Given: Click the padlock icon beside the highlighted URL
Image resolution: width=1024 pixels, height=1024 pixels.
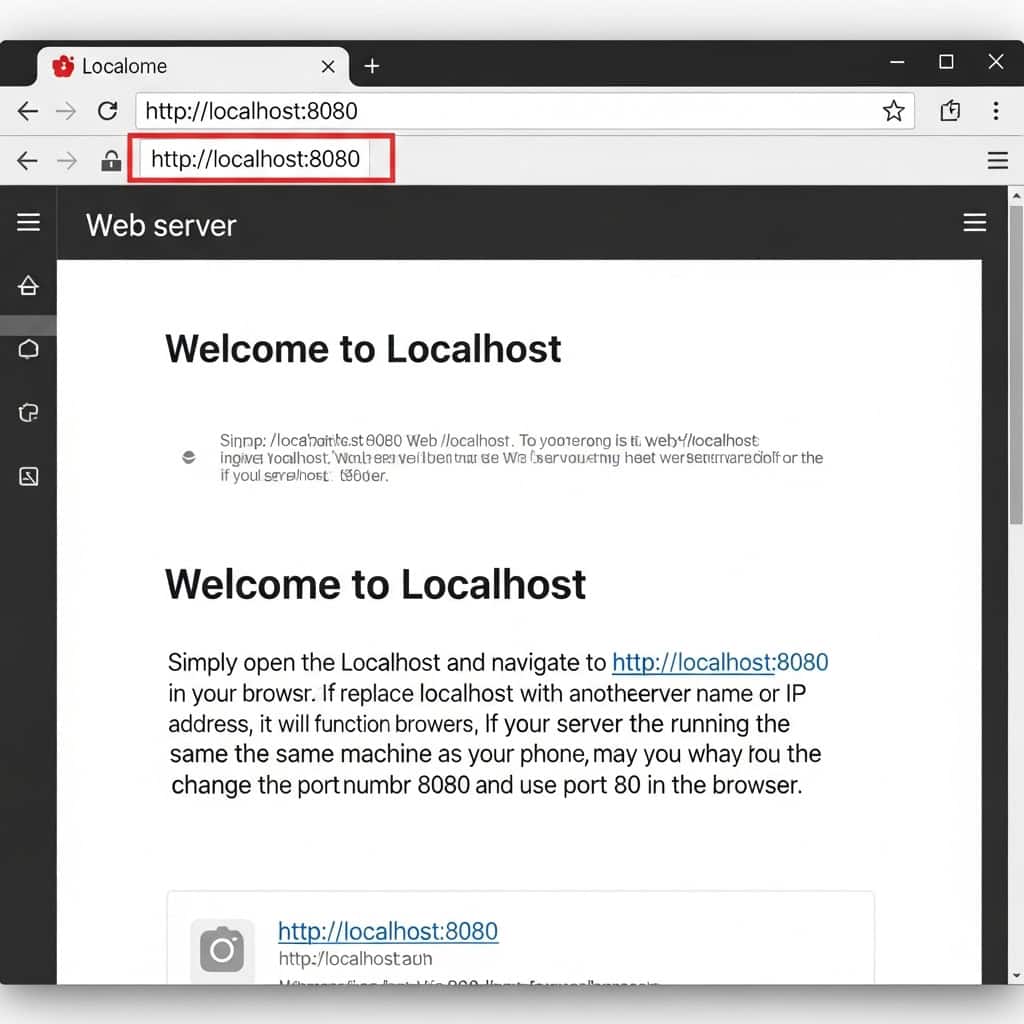Looking at the screenshot, I should click(x=111, y=160).
